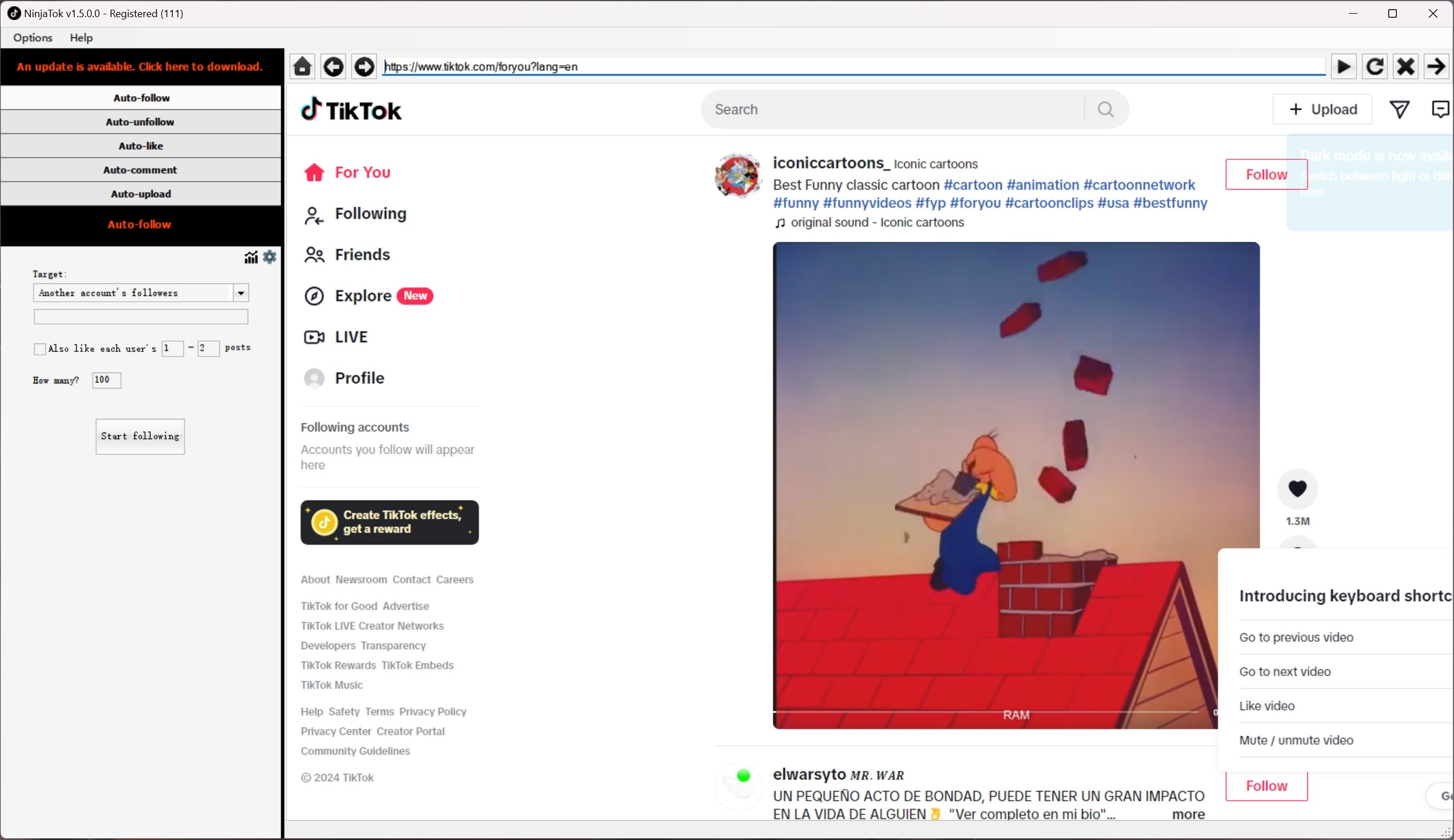1454x840 pixels.
Task: Click the Create TikTok effects banner
Action: [389, 523]
